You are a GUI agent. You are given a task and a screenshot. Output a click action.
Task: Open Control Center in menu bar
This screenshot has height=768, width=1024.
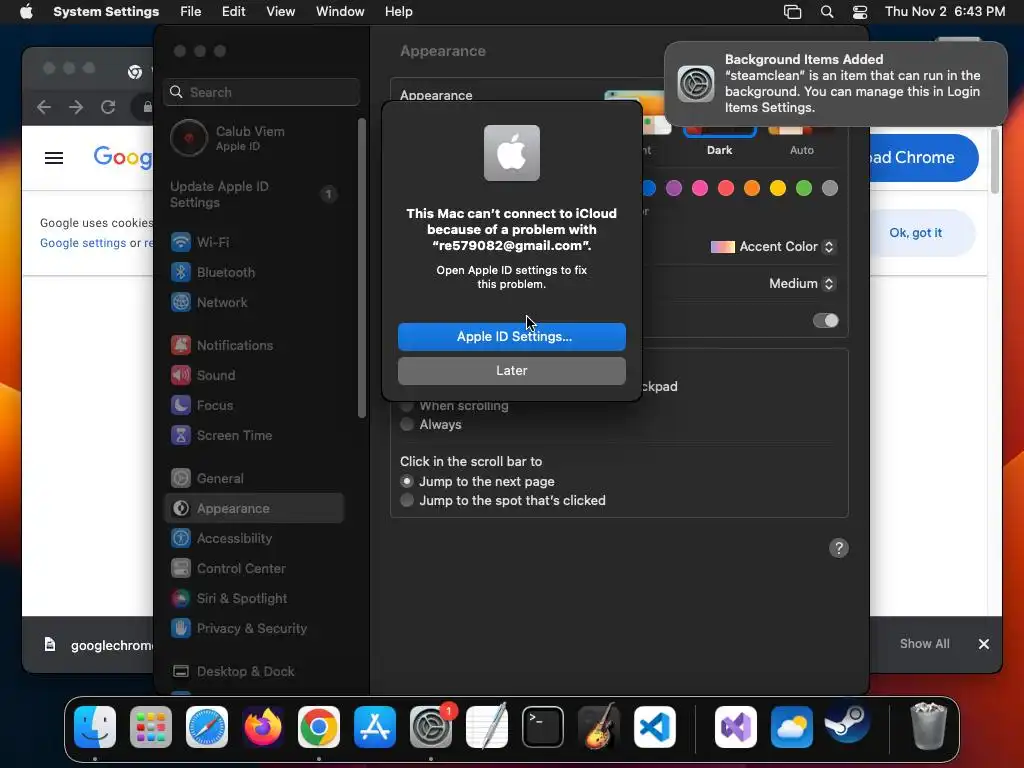point(860,12)
